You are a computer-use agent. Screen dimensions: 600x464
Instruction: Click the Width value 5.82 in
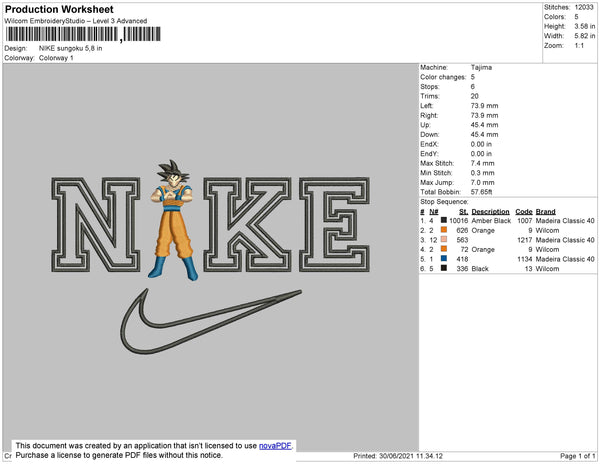coord(584,36)
